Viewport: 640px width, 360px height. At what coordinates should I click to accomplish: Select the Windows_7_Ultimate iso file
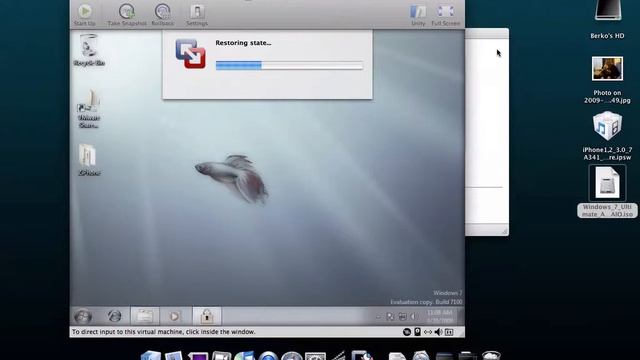pyautogui.click(x=607, y=191)
